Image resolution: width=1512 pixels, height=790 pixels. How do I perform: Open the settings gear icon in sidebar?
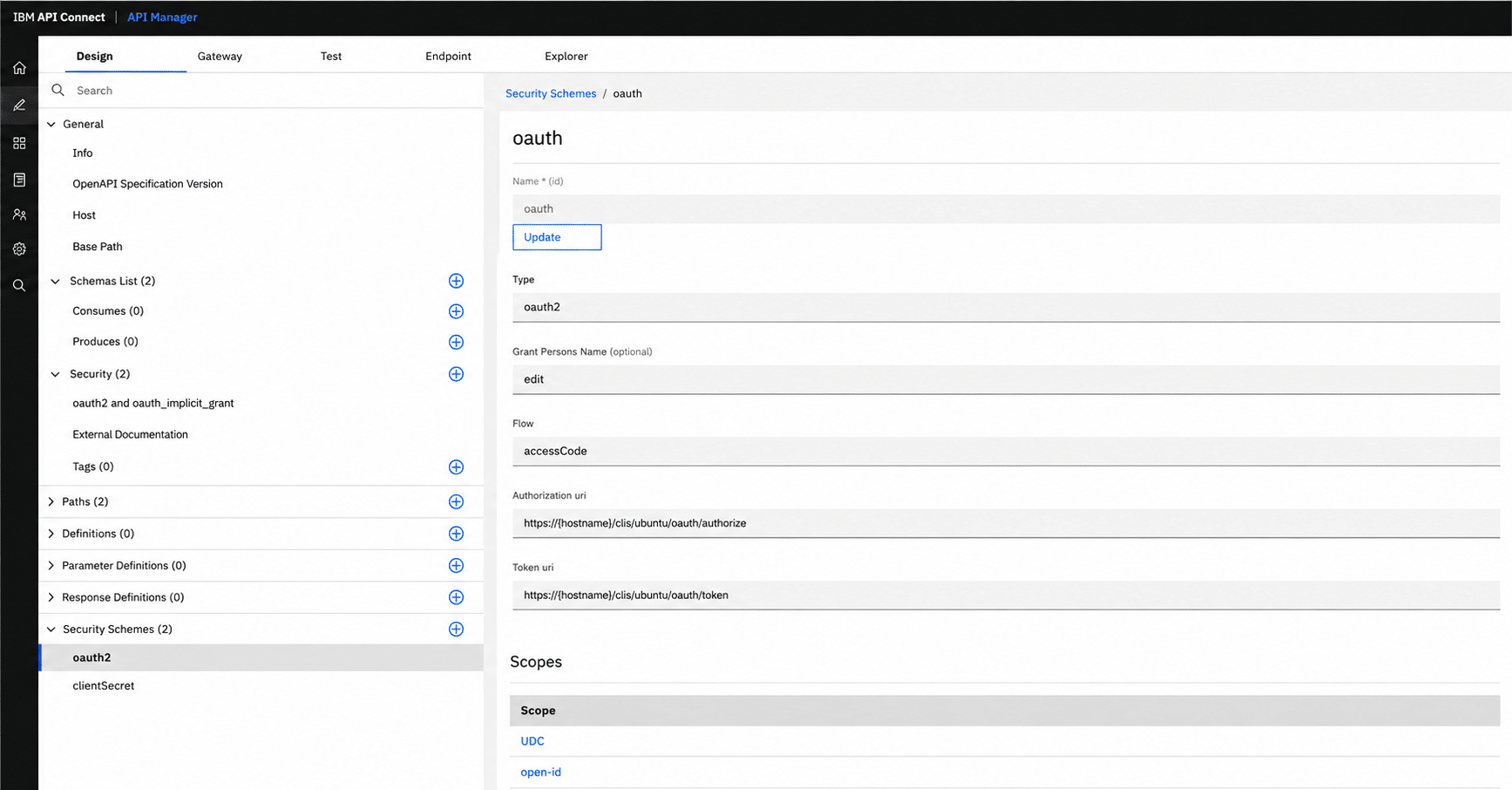pyautogui.click(x=19, y=249)
